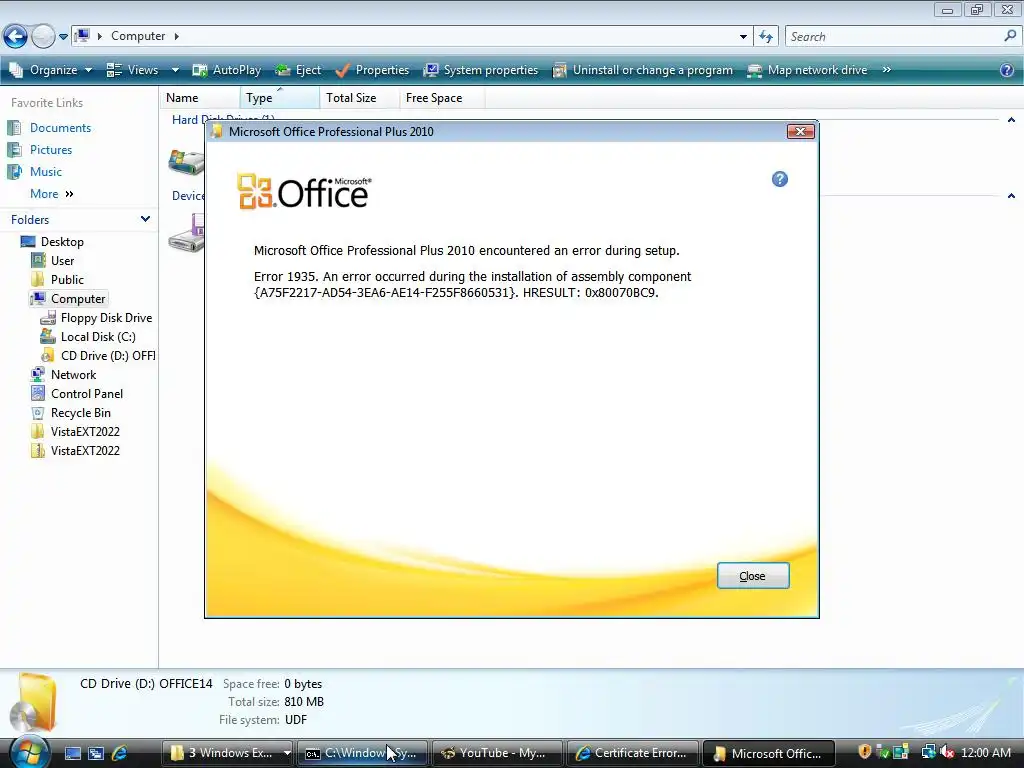The height and width of the screenshot is (768, 1024).
Task: Click the Views toolbar button
Action: [133, 70]
